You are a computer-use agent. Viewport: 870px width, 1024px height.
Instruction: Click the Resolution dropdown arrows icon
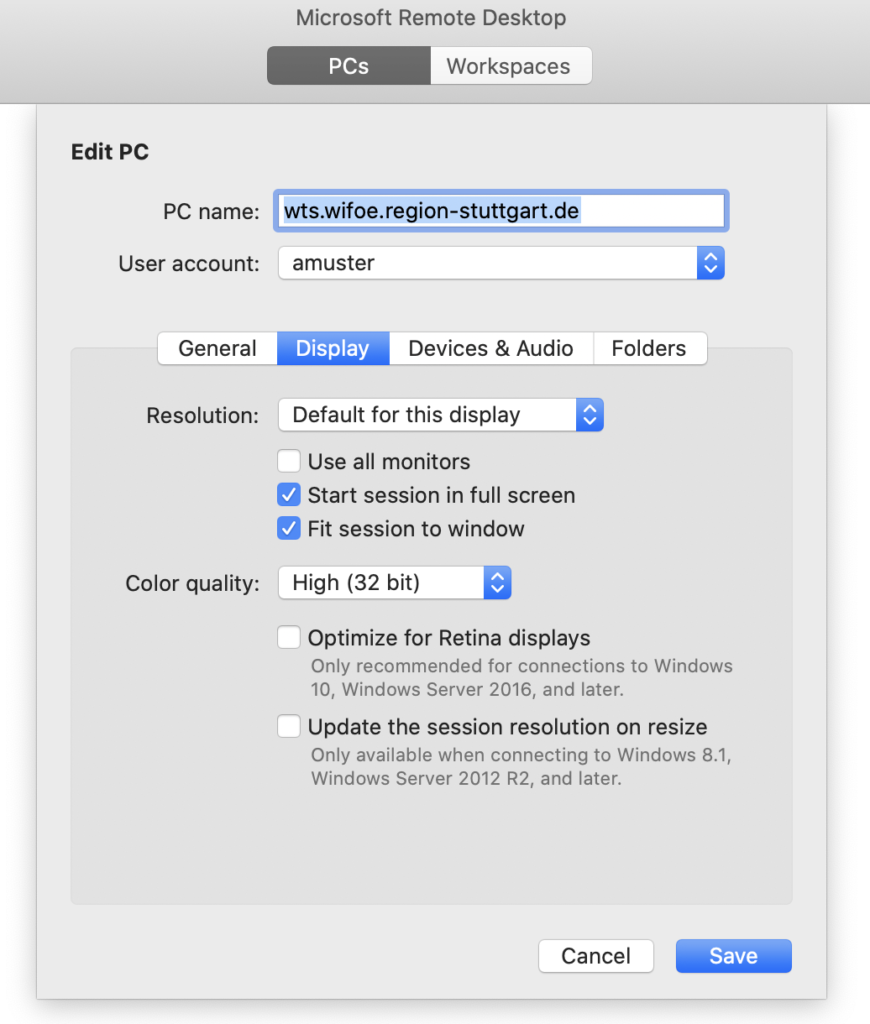(x=590, y=415)
